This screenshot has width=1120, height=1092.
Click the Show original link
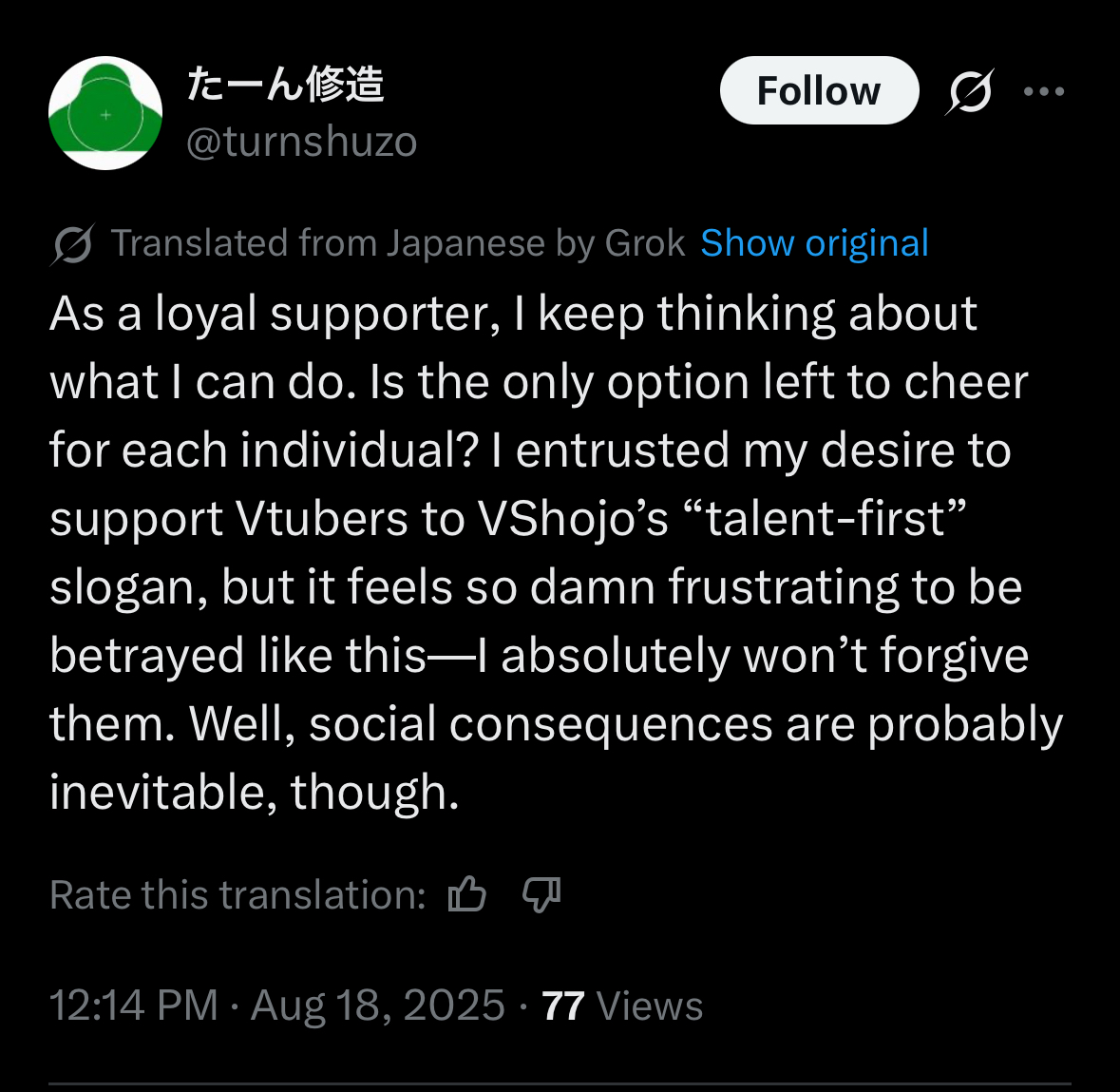click(x=814, y=243)
